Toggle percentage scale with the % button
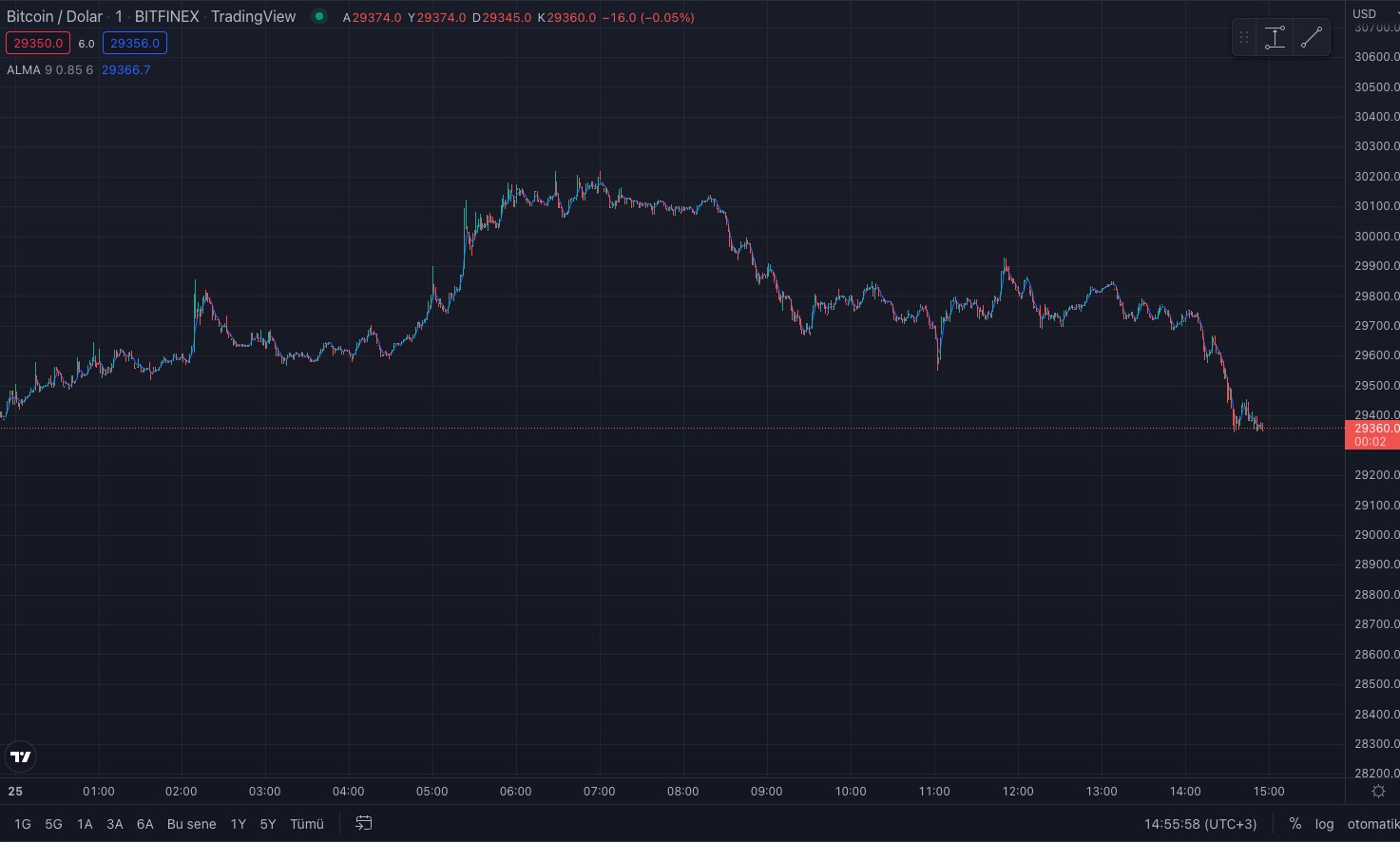Viewport: 1400px width, 842px height. (x=1295, y=824)
